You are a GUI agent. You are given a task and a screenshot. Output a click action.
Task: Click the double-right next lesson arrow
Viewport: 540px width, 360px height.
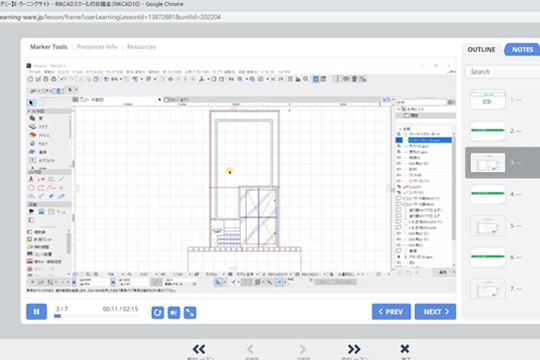point(354,349)
